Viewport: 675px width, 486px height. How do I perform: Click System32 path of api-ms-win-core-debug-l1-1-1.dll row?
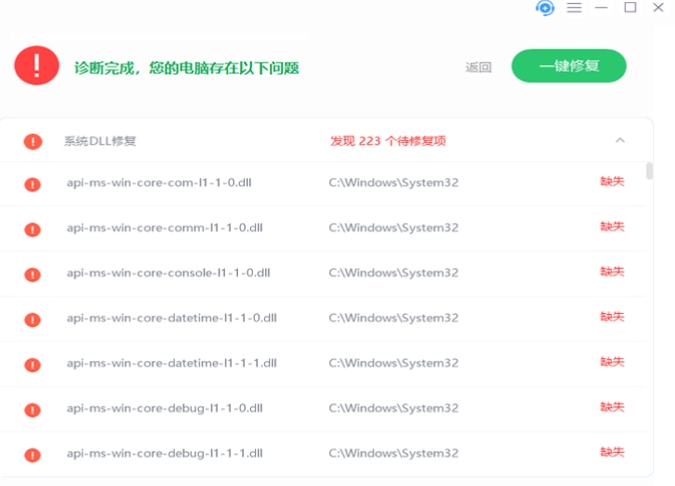(393, 454)
